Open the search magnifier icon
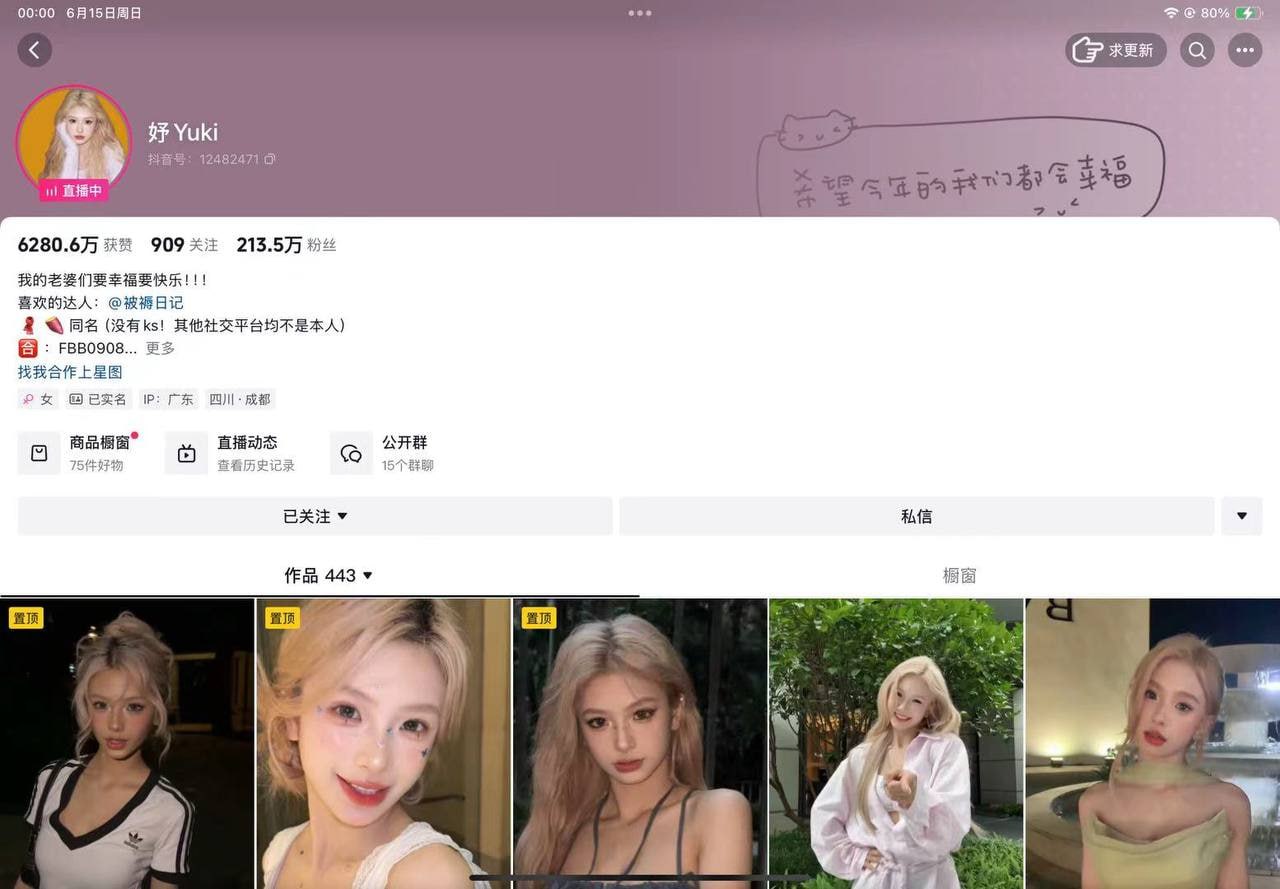The height and width of the screenshot is (889, 1280). coord(1197,50)
